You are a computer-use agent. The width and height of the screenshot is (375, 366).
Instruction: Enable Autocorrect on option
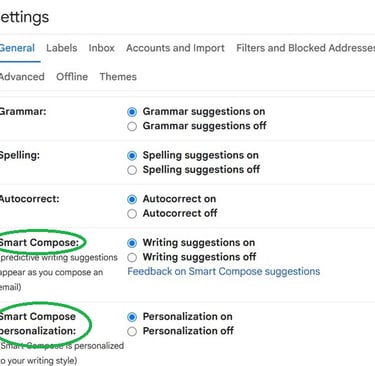point(132,199)
